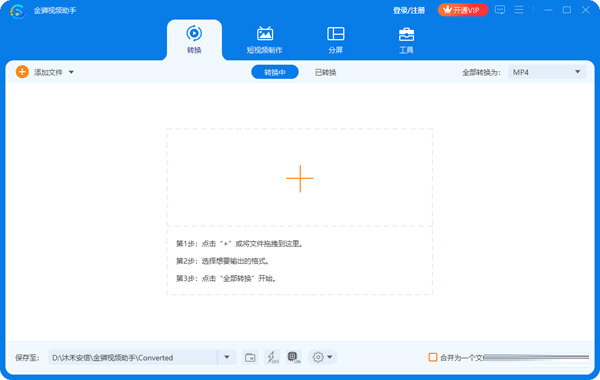
Task: Open the gear settings icon
Action: pyautogui.click(x=318, y=357)
